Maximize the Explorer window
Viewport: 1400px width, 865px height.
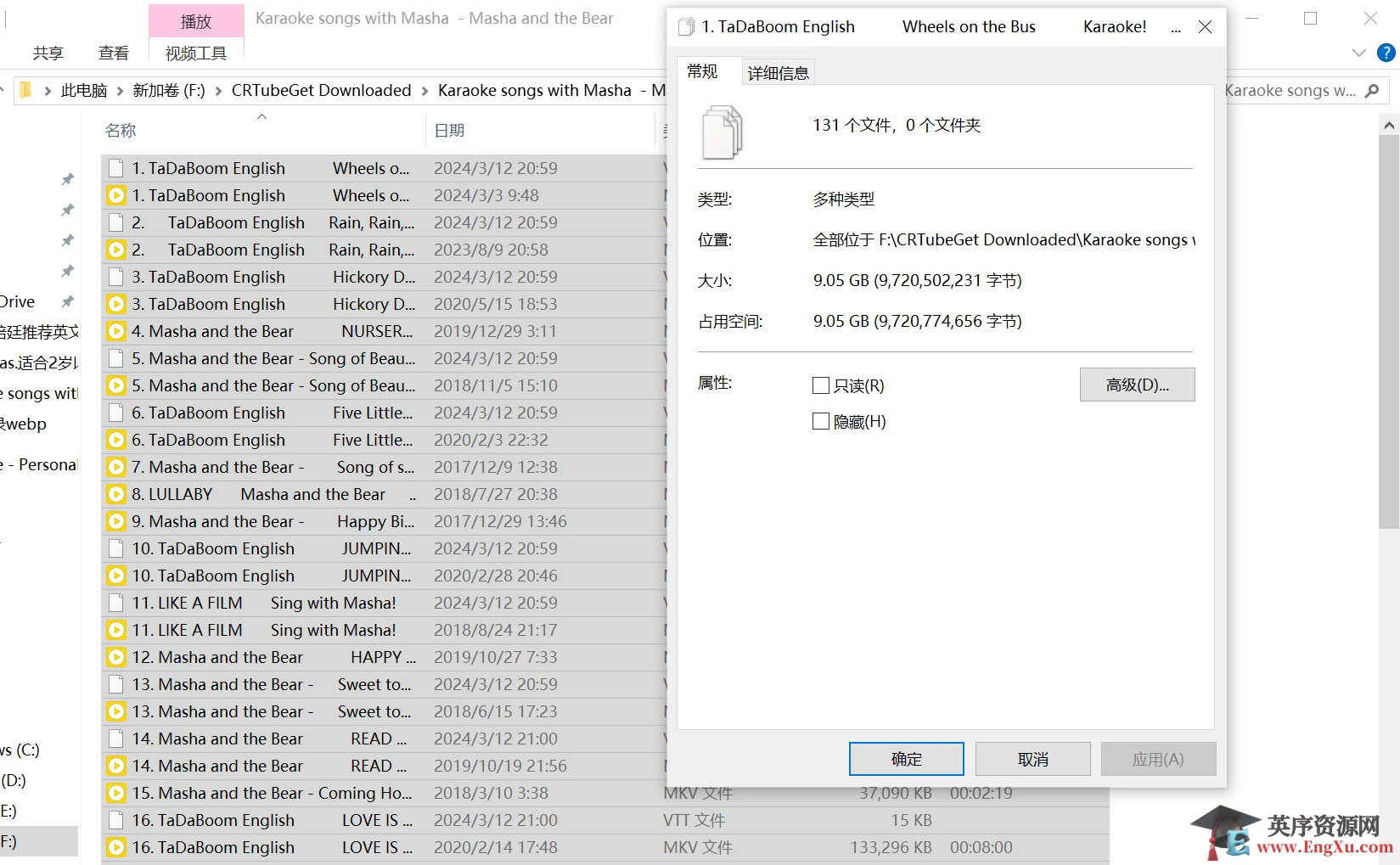[1311, 19]
